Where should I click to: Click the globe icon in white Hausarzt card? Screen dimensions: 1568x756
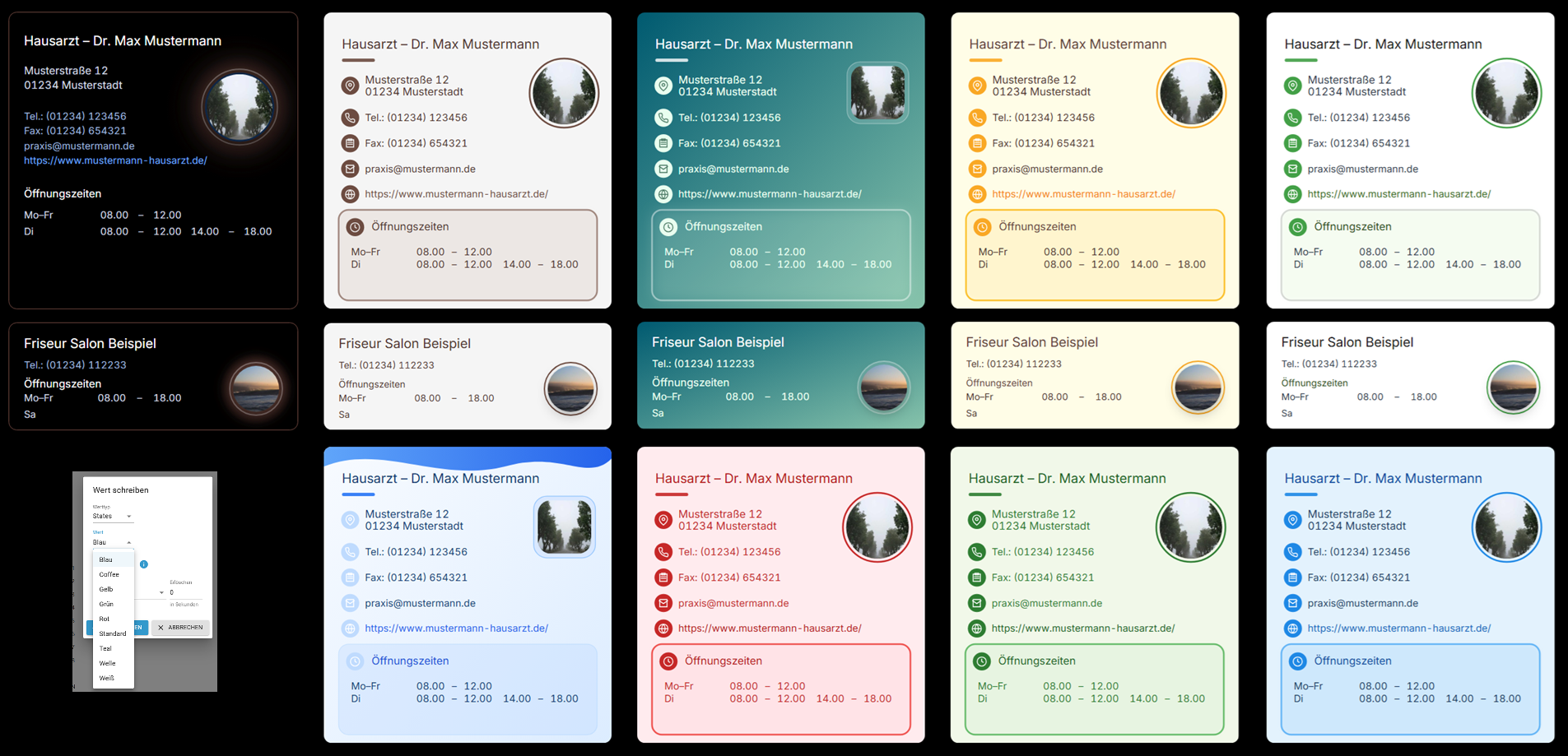click(1292, 194)
